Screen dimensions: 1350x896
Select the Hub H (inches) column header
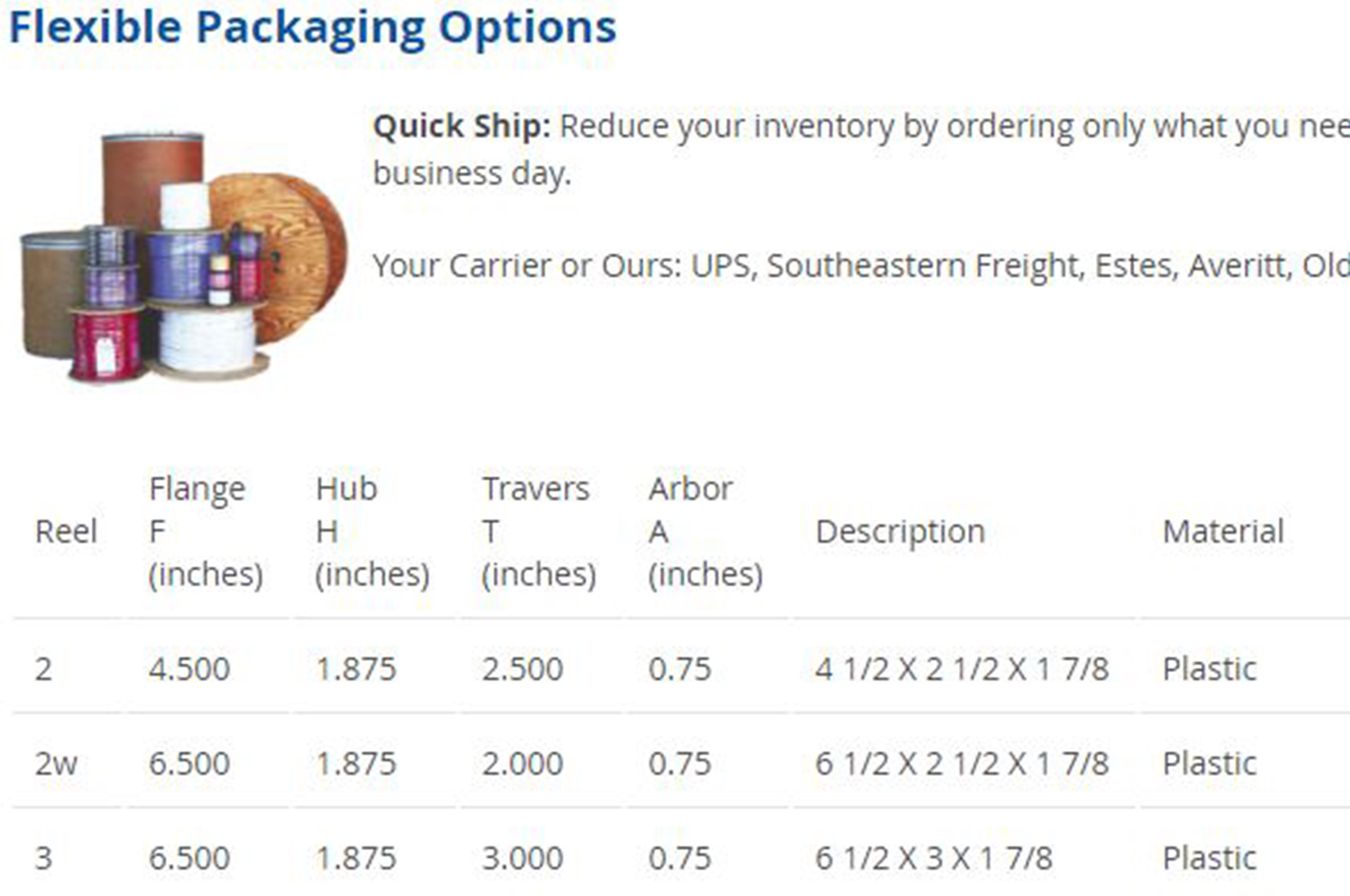[372, 532]
